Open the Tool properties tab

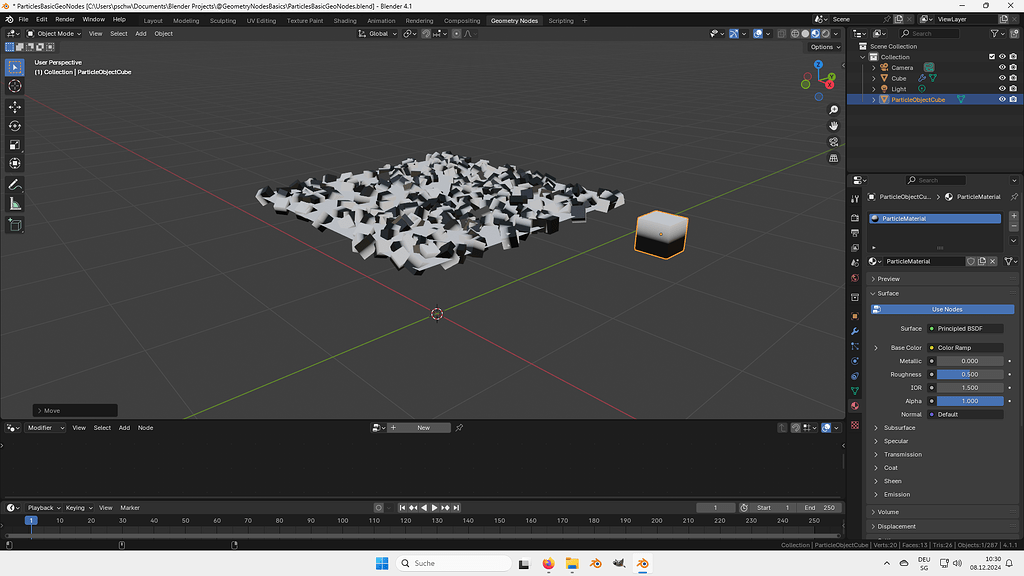(855, 199)
